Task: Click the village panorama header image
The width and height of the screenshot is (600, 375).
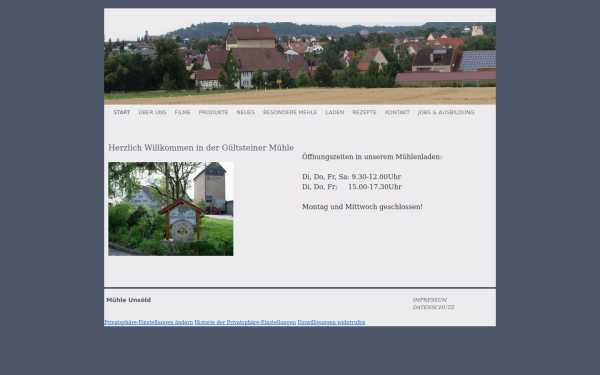Action: point(300,63)
